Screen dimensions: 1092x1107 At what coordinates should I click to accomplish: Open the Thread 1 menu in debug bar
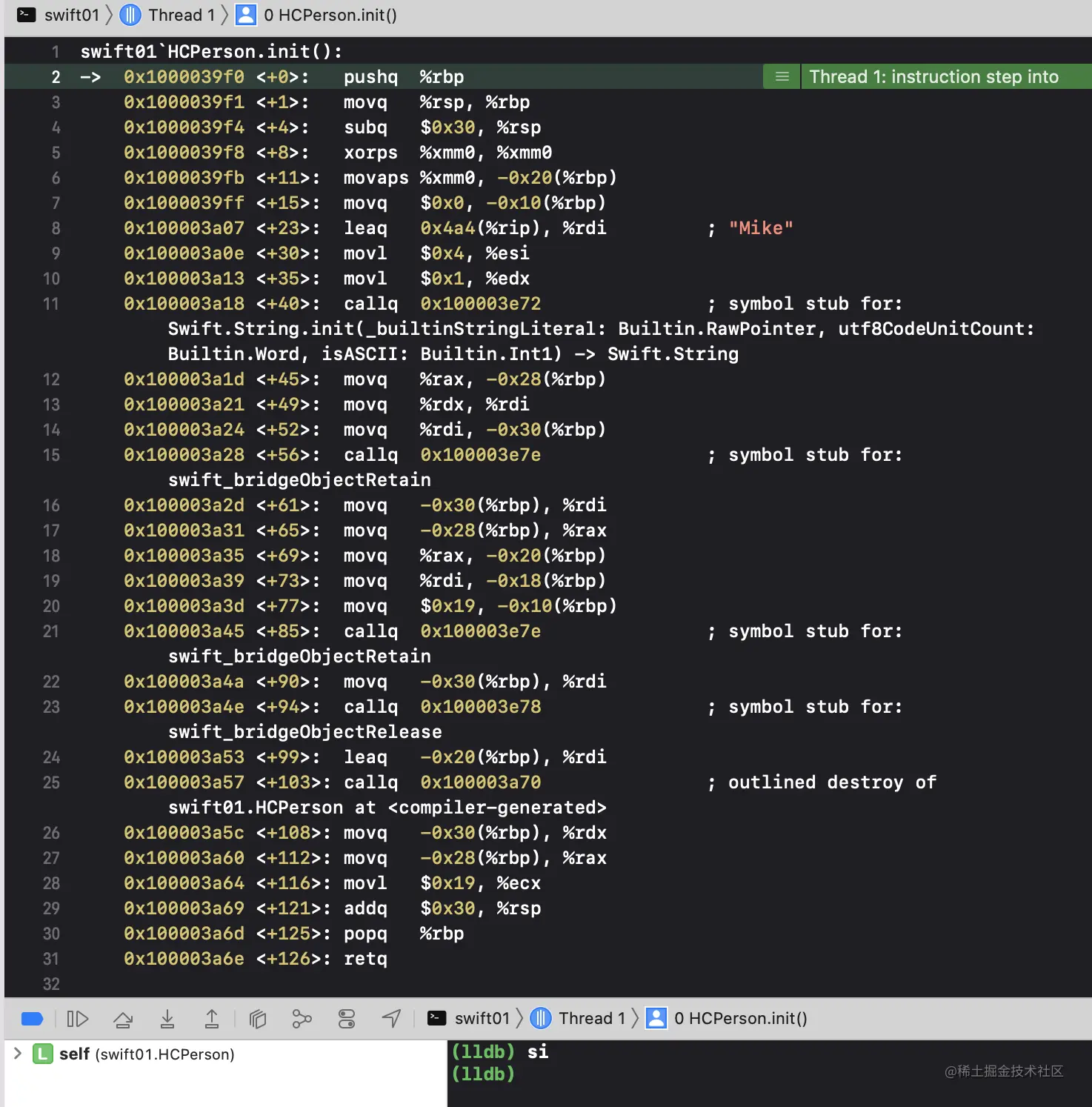pos(592,1018)
